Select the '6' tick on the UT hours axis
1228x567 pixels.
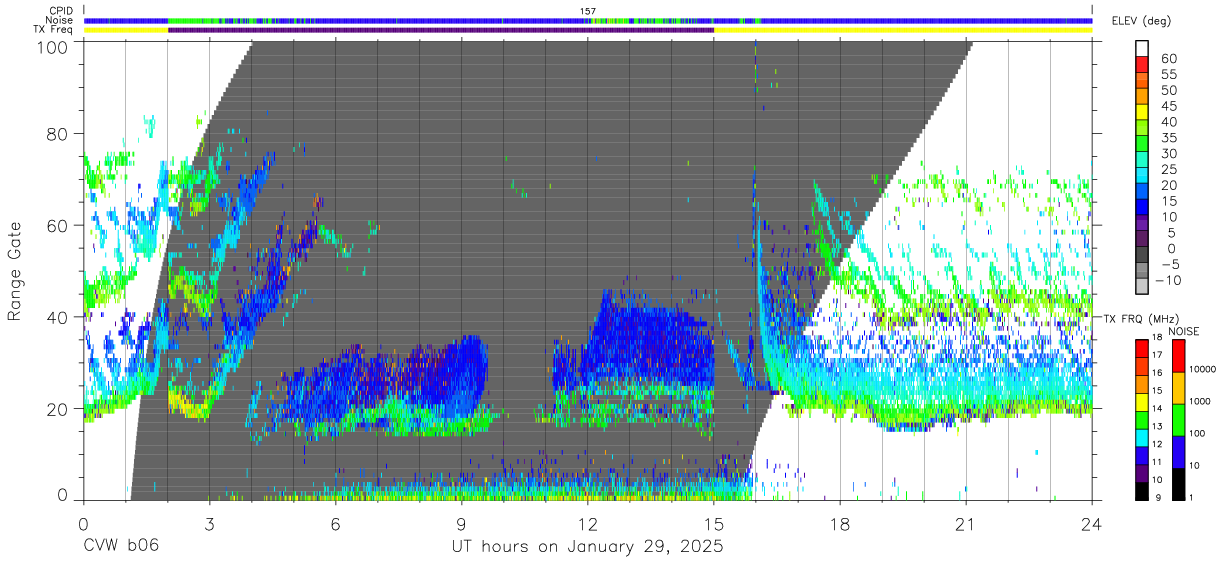(x=335, y=523)
